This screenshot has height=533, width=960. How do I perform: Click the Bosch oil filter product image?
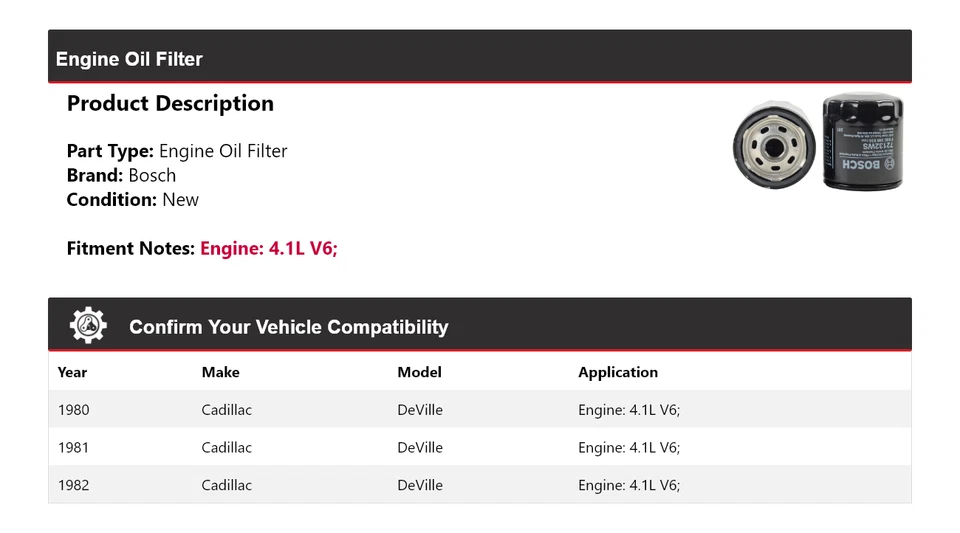(817, 142)
